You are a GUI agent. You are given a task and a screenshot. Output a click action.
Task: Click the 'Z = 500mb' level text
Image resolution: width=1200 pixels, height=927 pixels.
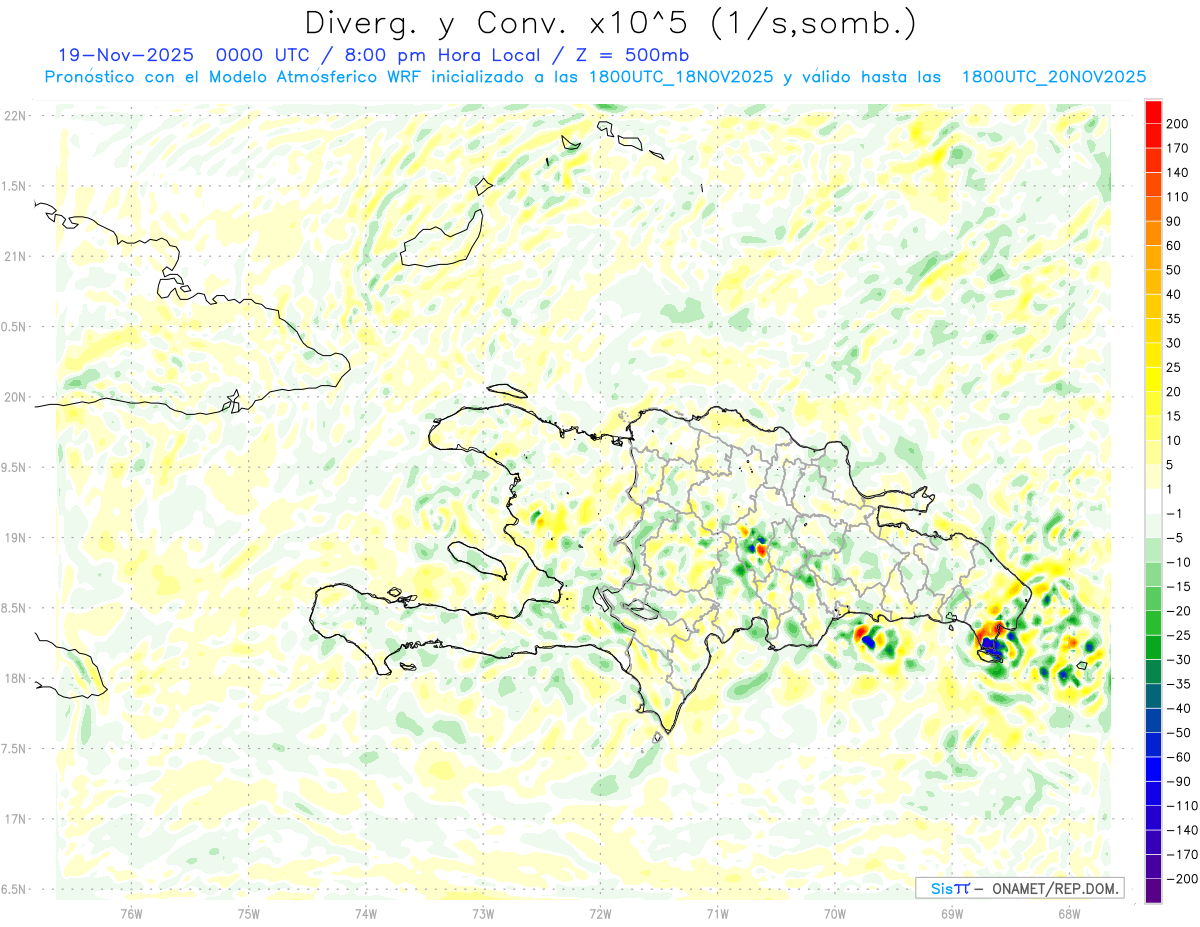(630, 55)
